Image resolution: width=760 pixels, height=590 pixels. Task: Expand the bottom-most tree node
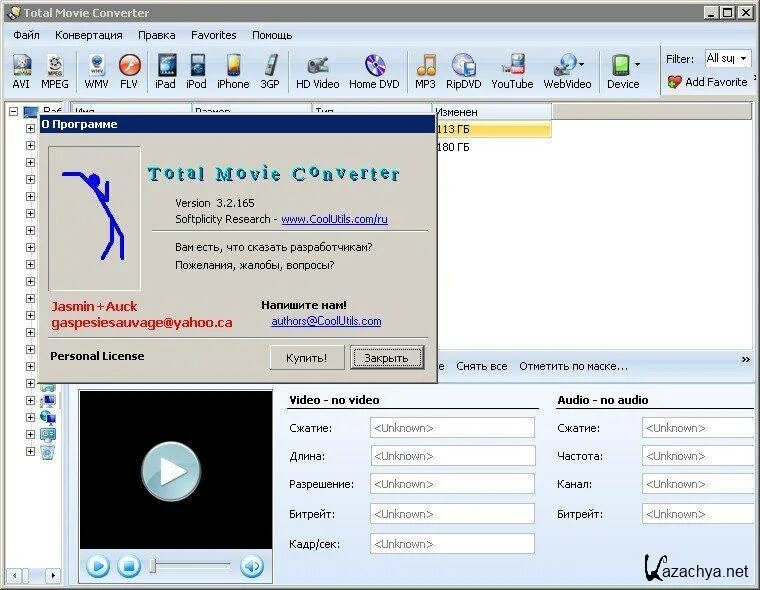coord(30,451)
